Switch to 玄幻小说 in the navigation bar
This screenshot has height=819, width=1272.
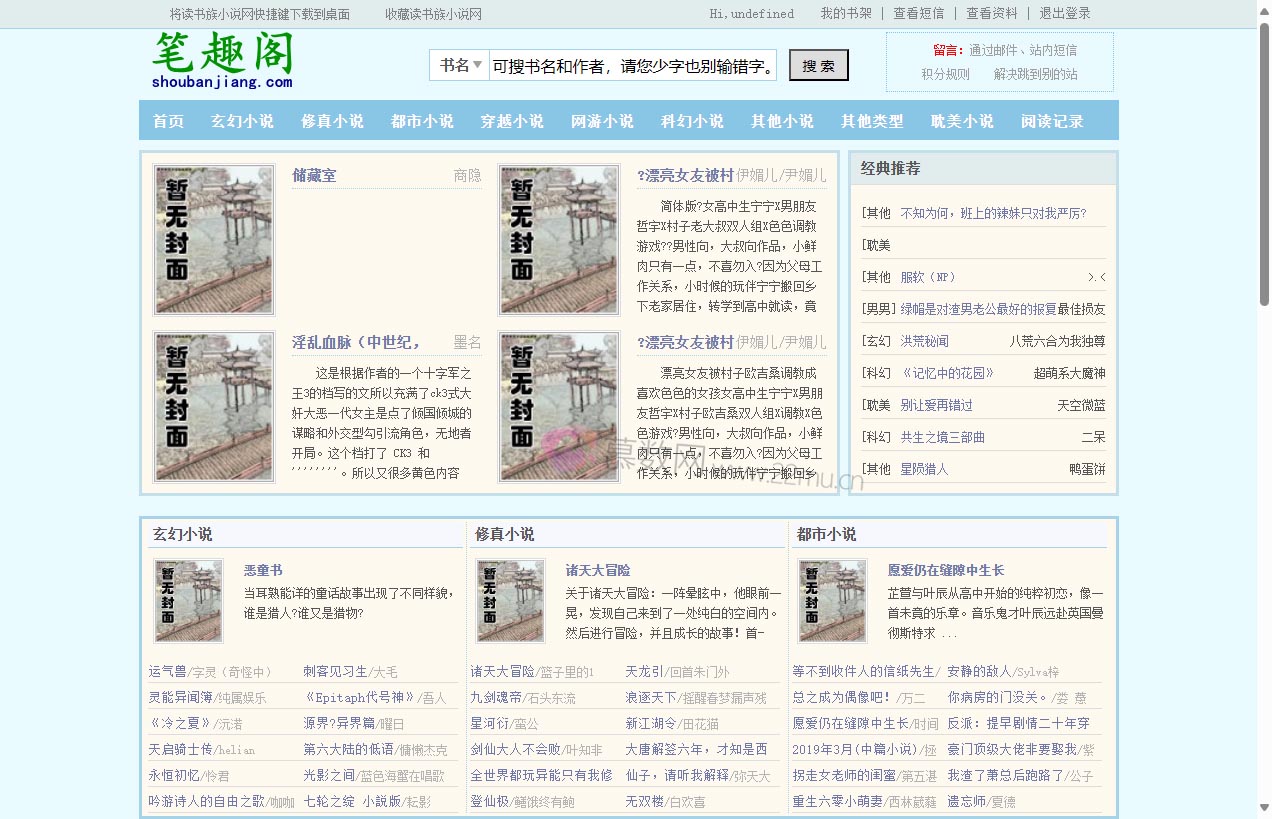click(x=241, y=119)
